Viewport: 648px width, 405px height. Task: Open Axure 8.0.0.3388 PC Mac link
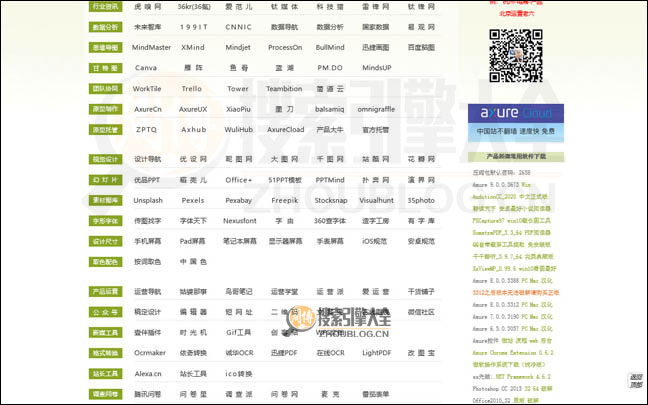pos(512,281)
